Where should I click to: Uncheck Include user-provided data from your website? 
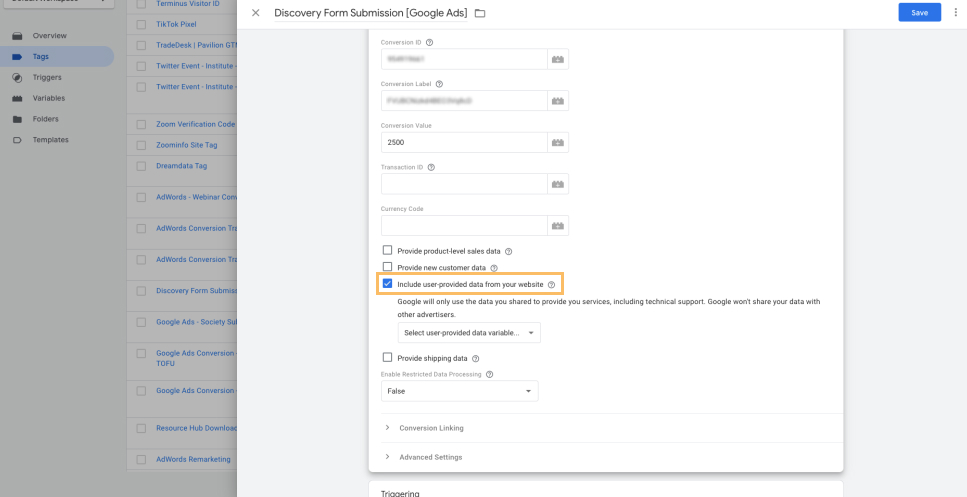[387, 284]
